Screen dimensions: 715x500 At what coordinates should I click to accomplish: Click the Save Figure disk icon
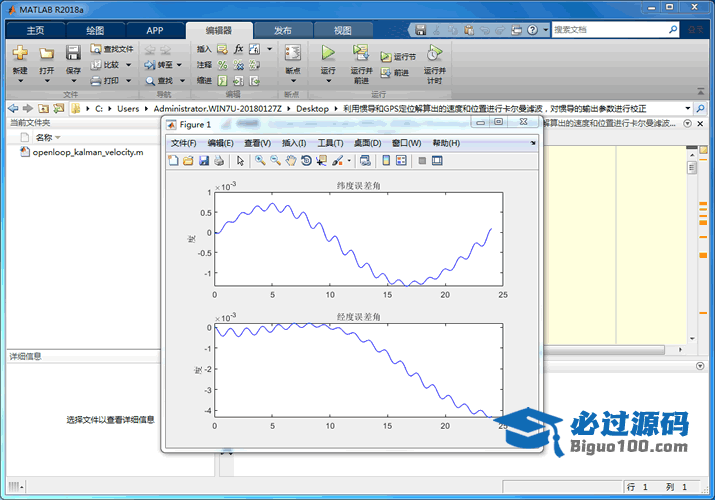[x=204, y=160]
